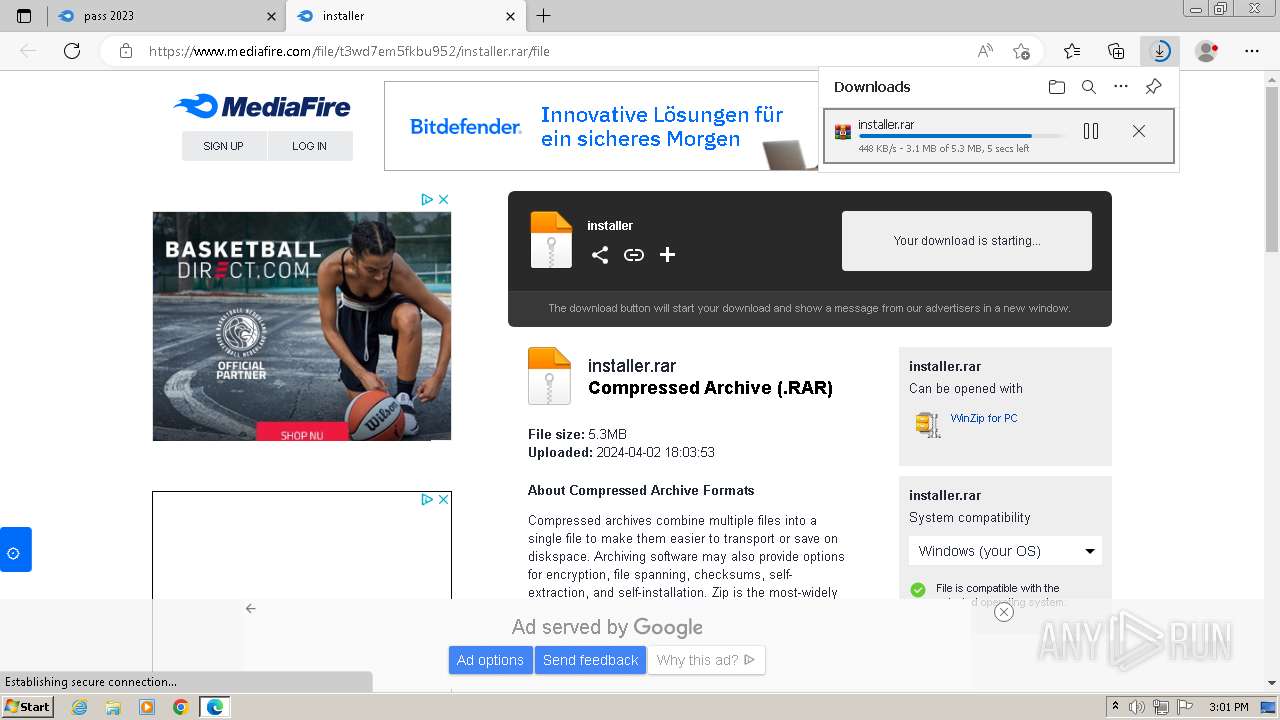Open the WinZip for PC link

[984, 418]
